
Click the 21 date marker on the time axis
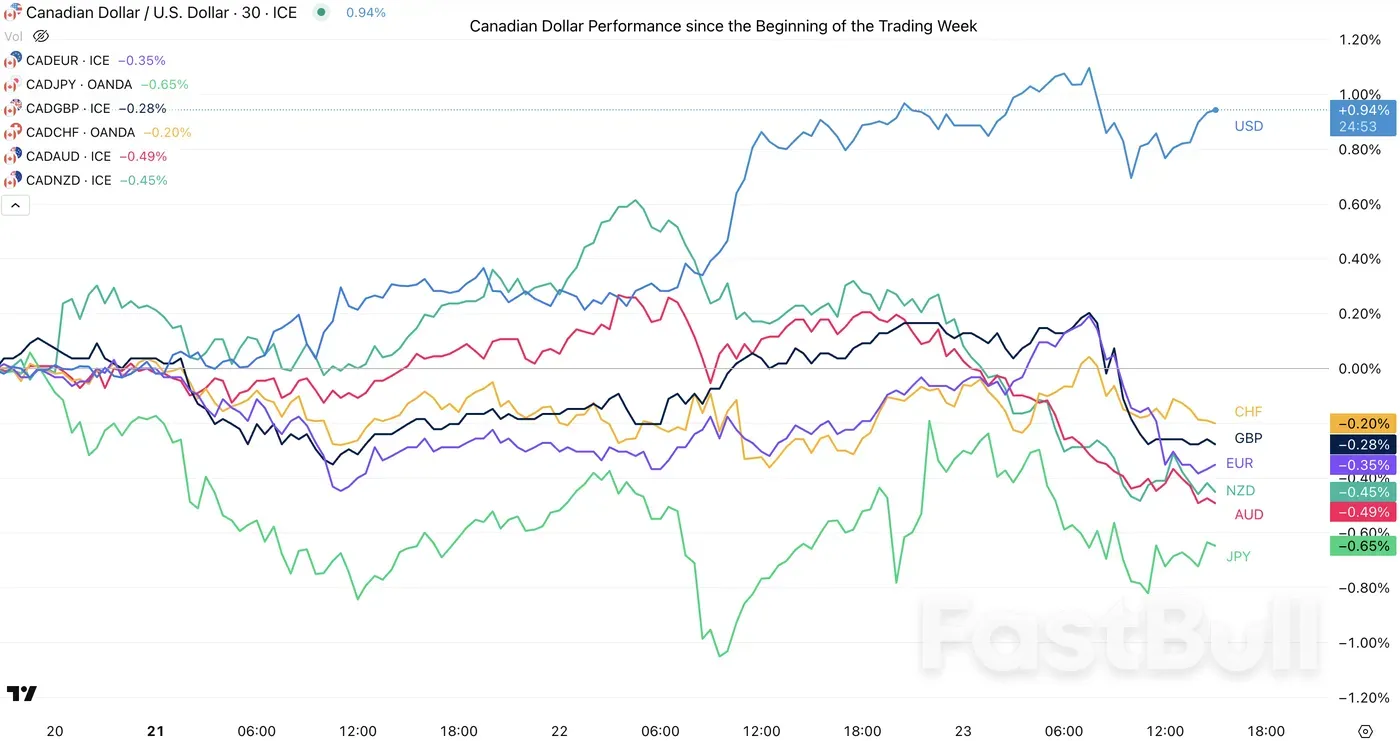155,731
